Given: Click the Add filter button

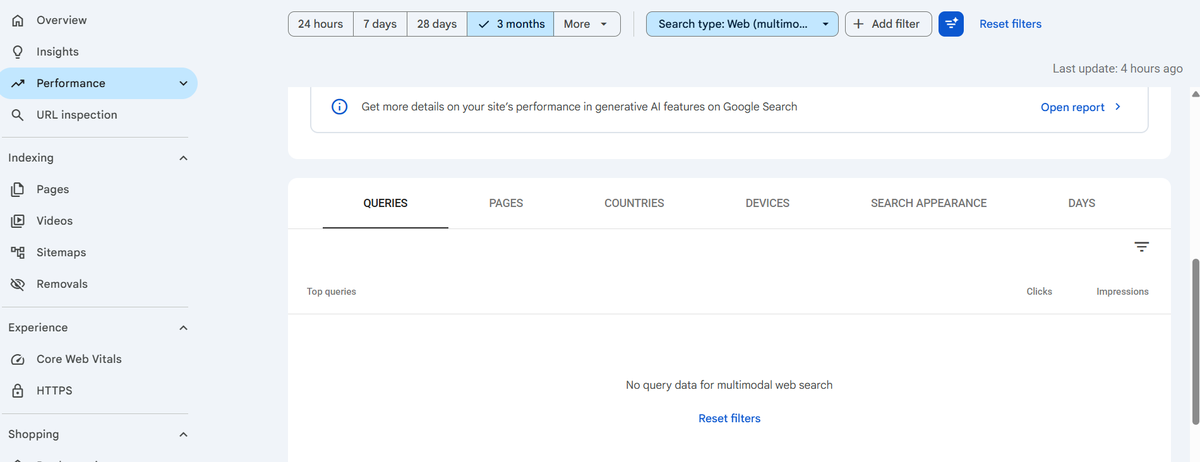Looking at the screenshot, I should 889,24.
